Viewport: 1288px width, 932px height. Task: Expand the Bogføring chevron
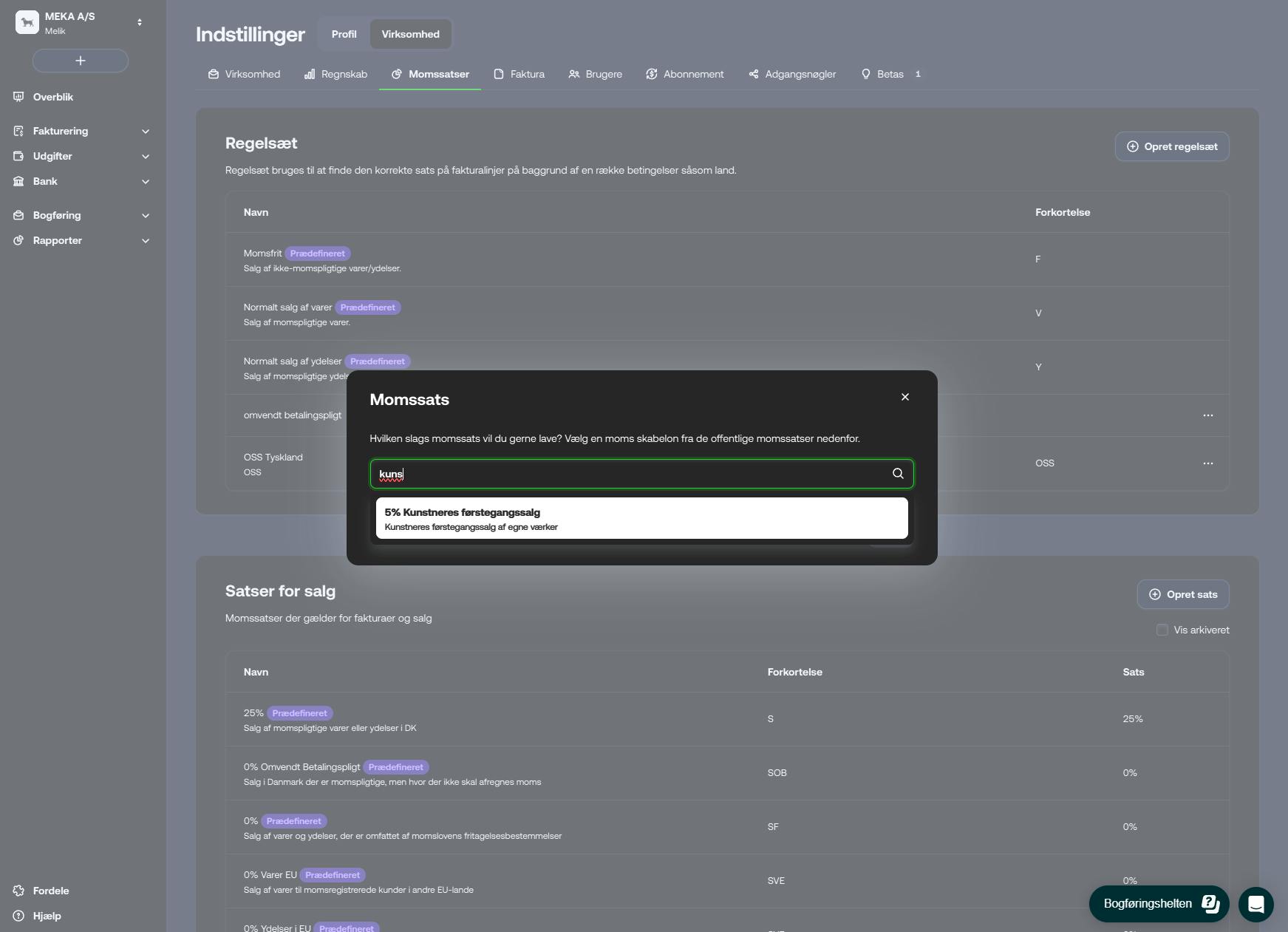click(x=146, y=215)
